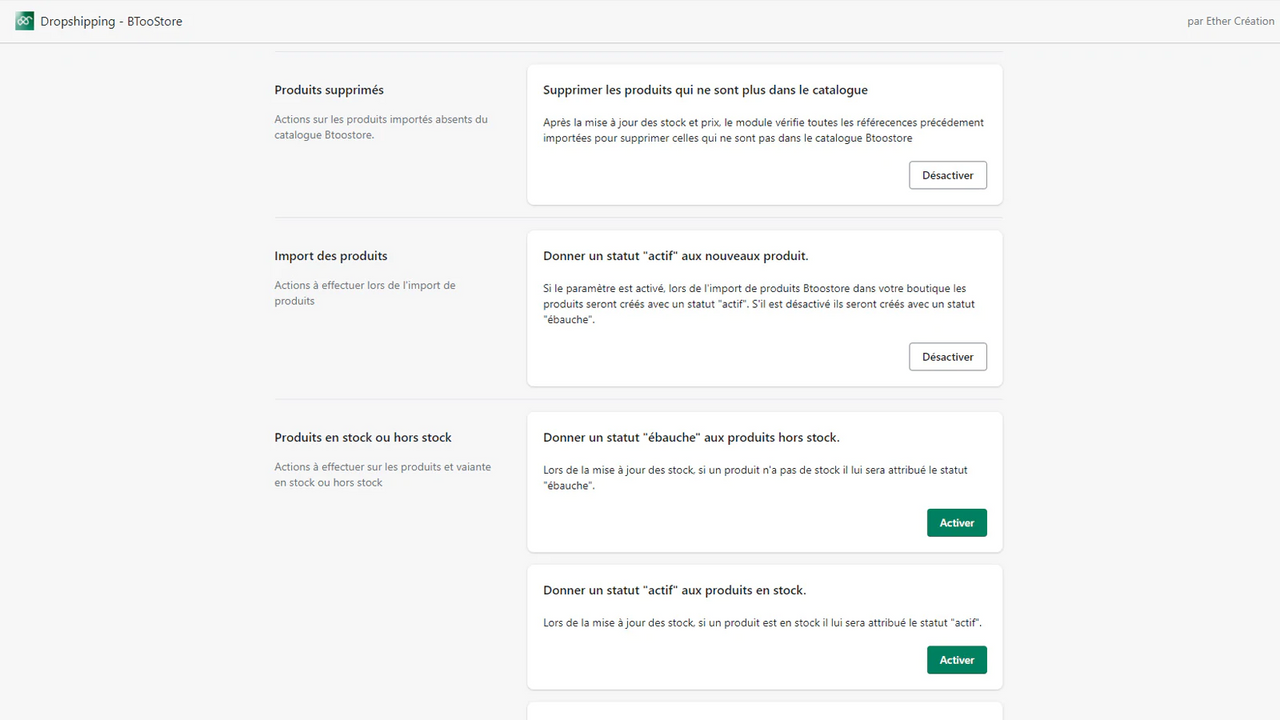1280x720 pixels.
Task: Click heading about giving new products "actif" status
Action: click(676, 255)
